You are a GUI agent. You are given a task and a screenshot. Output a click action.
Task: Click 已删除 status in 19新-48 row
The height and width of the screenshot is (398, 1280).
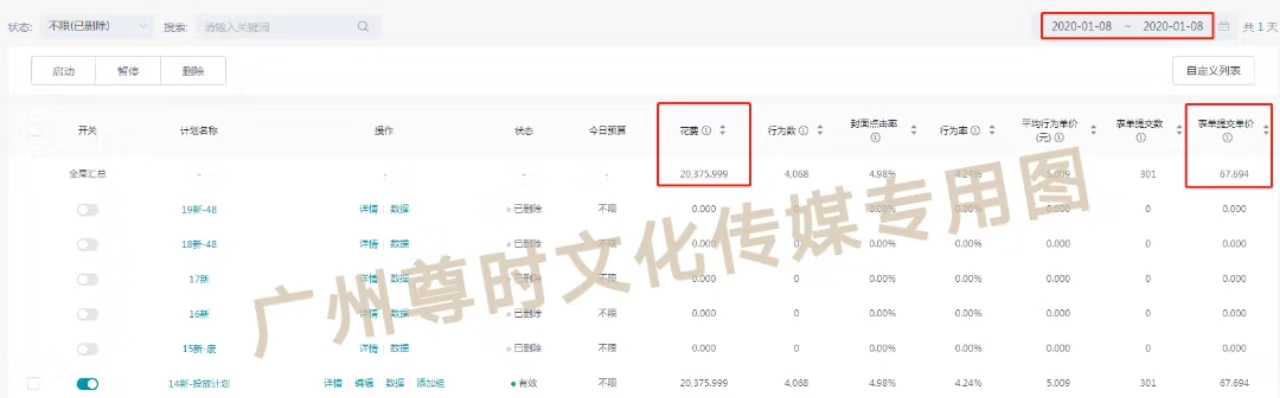(524, 209)
